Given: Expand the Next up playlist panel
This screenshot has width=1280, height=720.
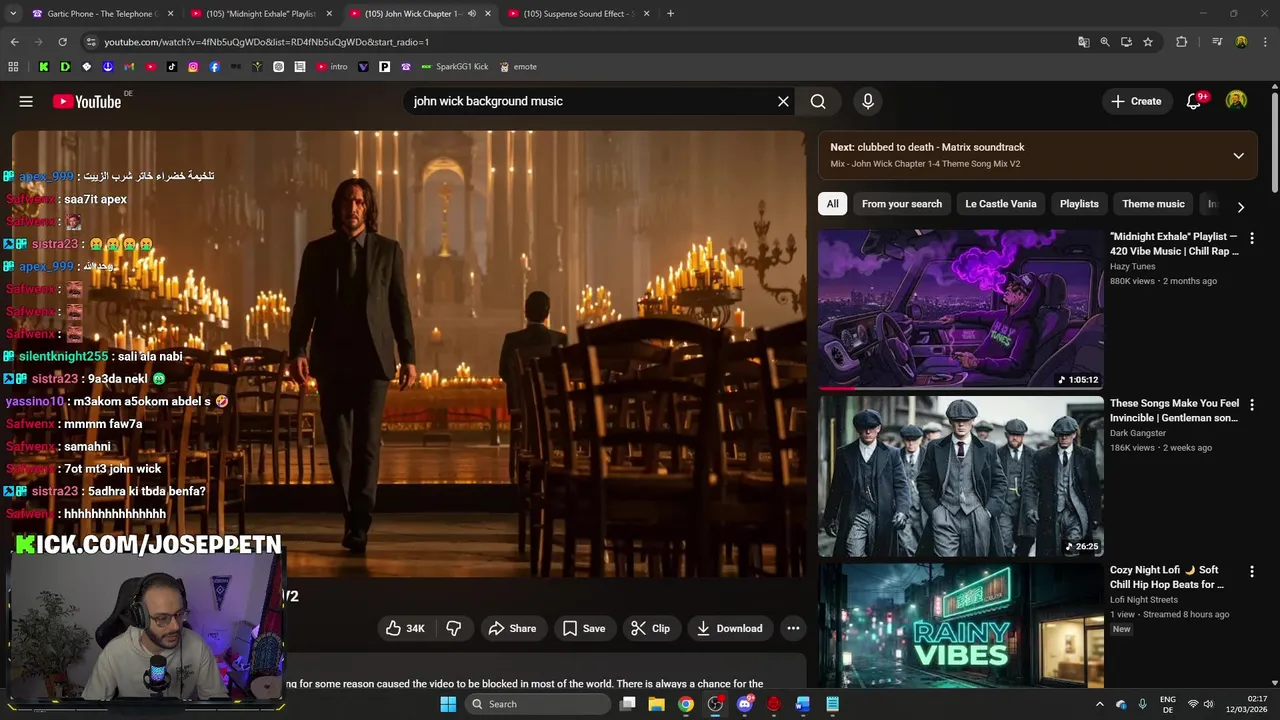Looking at the screenshot, I should (1238, 155).
